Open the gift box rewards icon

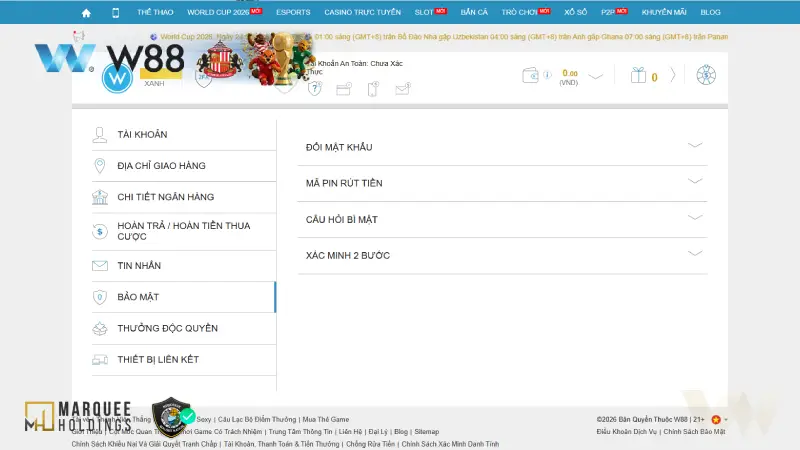click(638, 76)
